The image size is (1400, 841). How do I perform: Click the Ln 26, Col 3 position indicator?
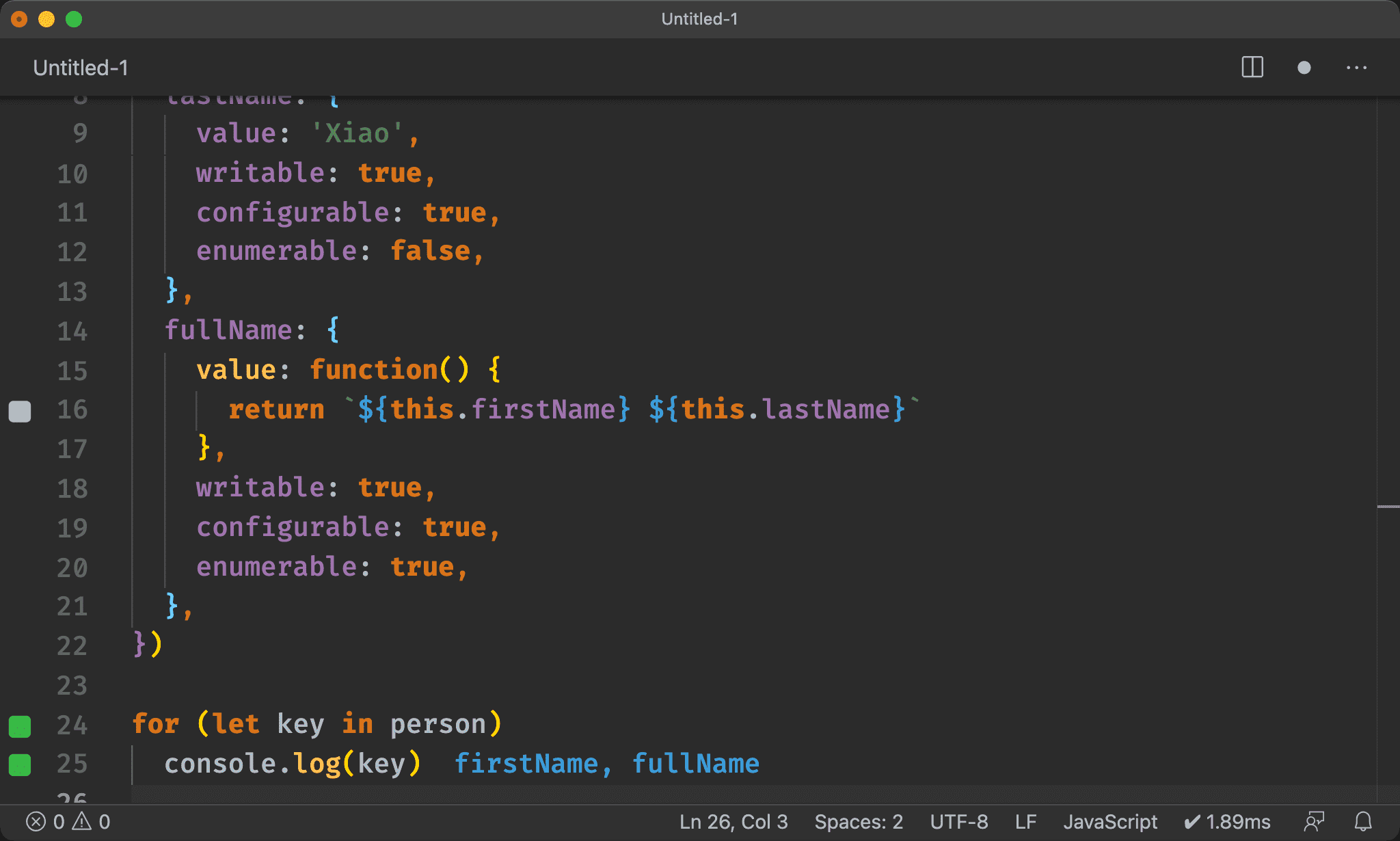pos(733,821)
